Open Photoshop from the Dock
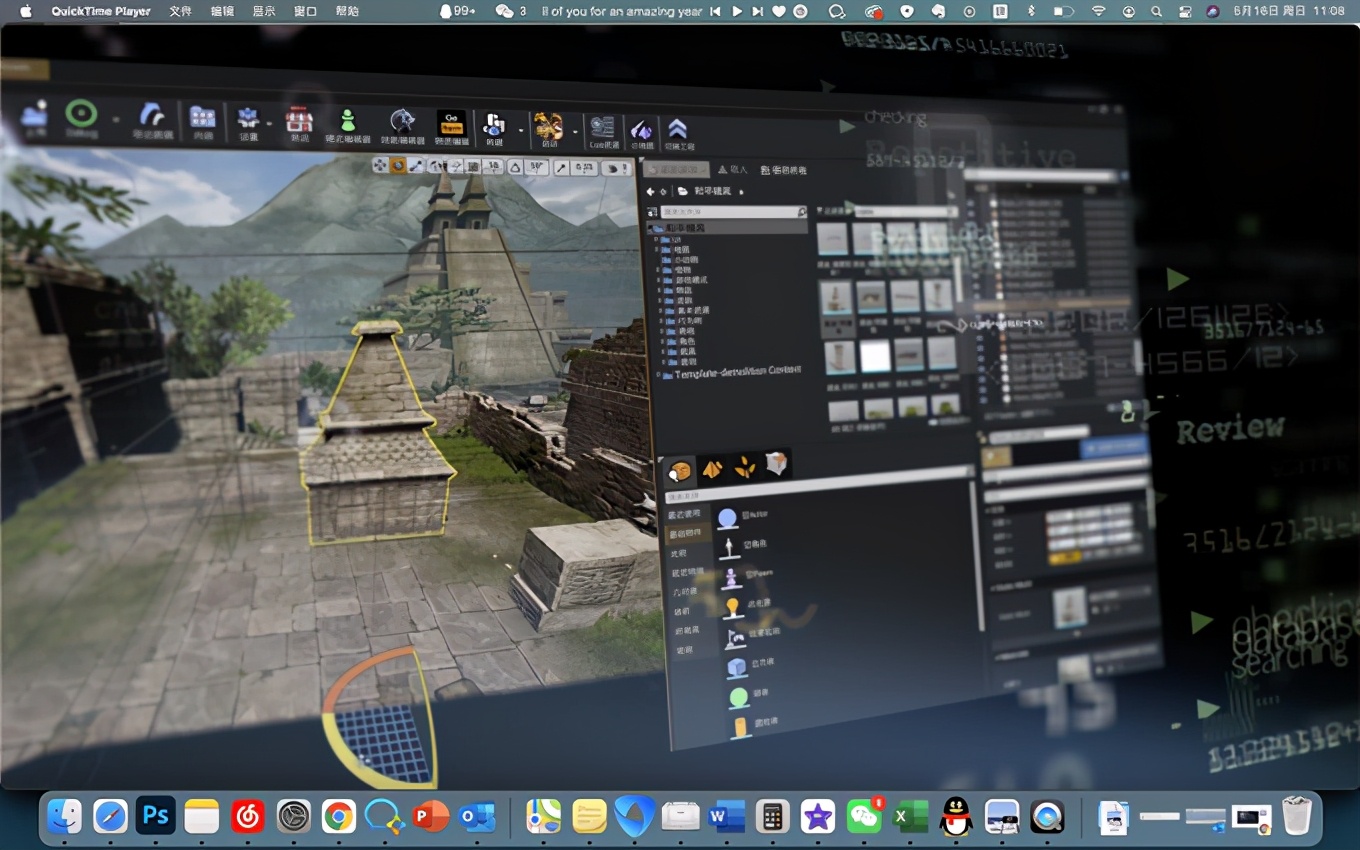1360x850 pixels. pos(155,816)
